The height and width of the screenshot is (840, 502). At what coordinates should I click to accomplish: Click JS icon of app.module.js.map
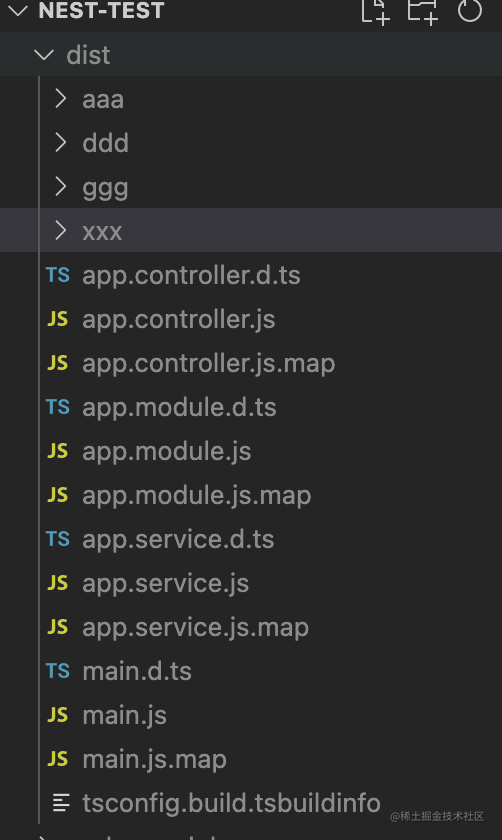coord(58,495)
